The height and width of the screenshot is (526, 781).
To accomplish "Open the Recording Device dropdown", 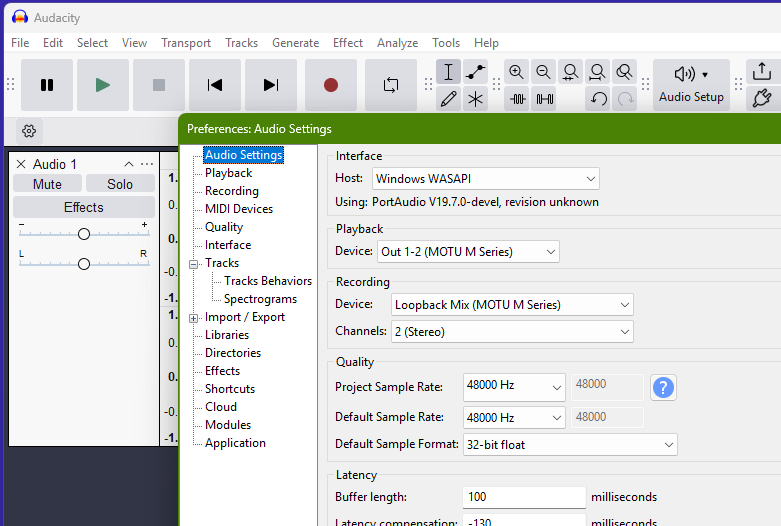I will pyautogui.click(x=512, y=305).
